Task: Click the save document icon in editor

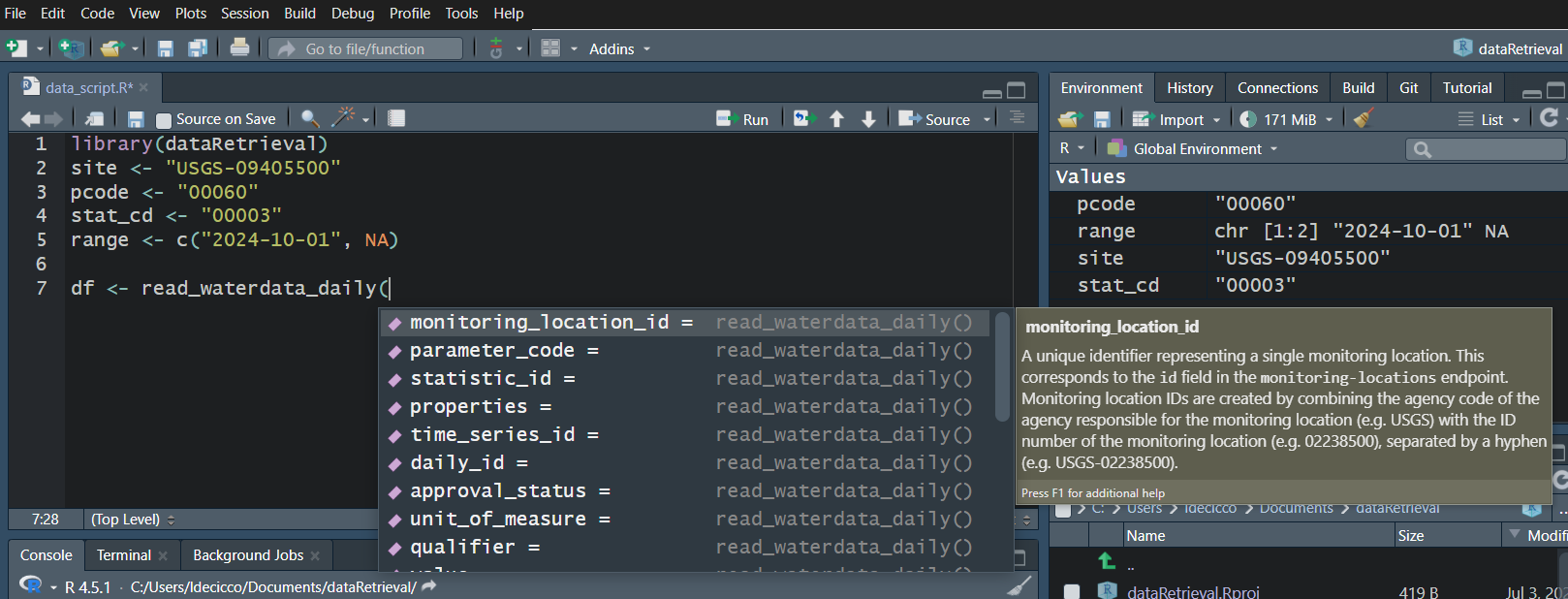Action: (136, 119)
